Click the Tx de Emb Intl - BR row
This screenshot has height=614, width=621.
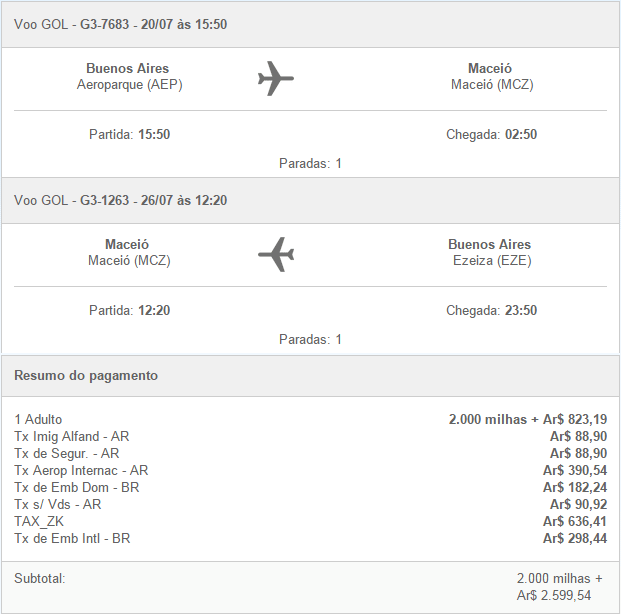click(310, 538)
